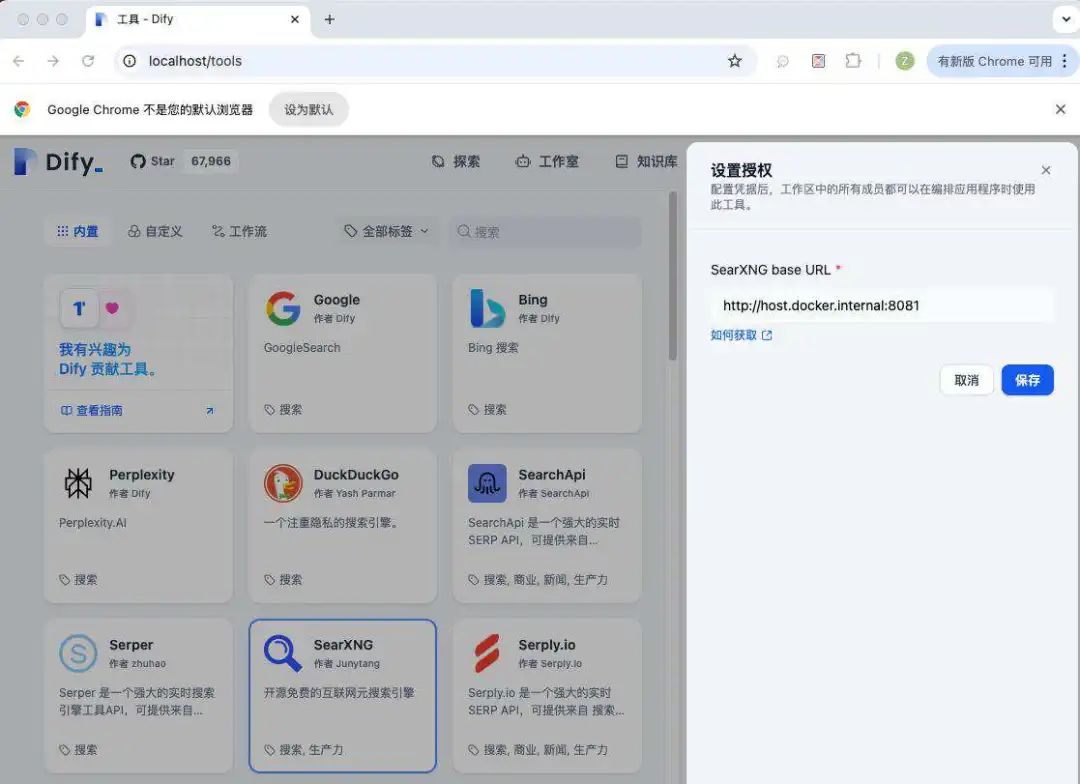Open the 查看指南 guide link
Image resolution: width=1080 pixels, height=784 pixels.
pos(92,411)
